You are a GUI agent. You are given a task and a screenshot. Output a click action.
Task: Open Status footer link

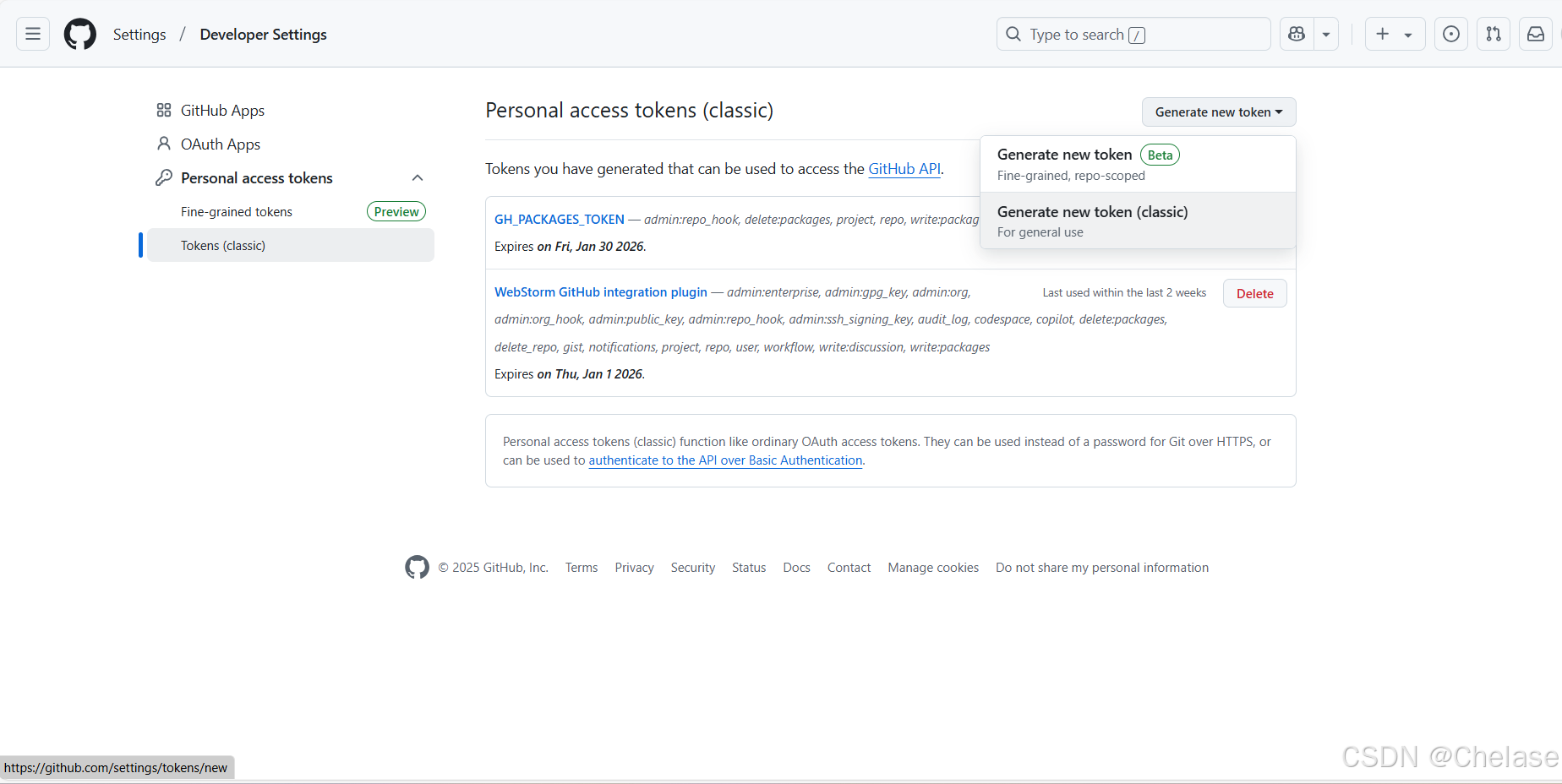[749, 568]
